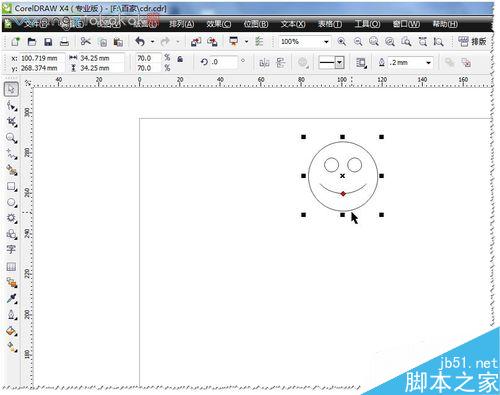The image size is (500, 395).
Task: Select the Pick tool in the toolbox
Action: [11, 89]
